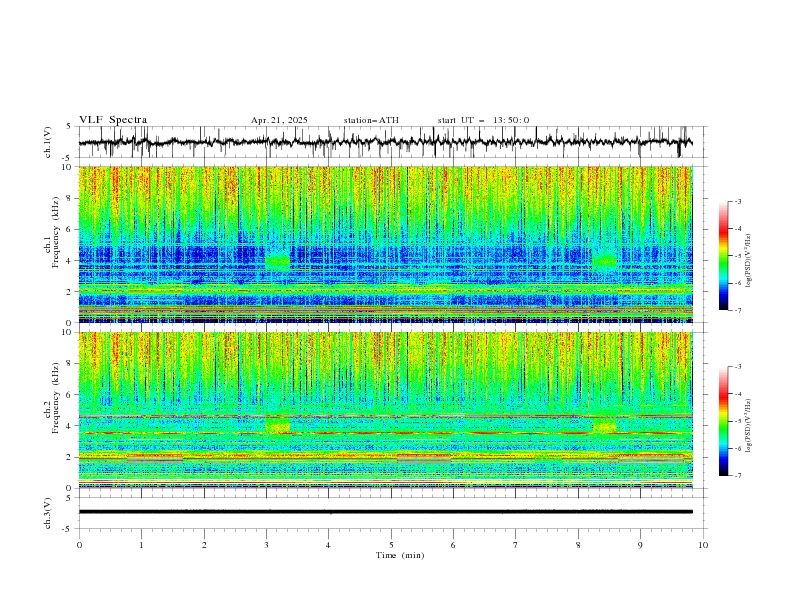
Task: Click the ch.1 spectrogram color scale bar
Action: [724, 256]
